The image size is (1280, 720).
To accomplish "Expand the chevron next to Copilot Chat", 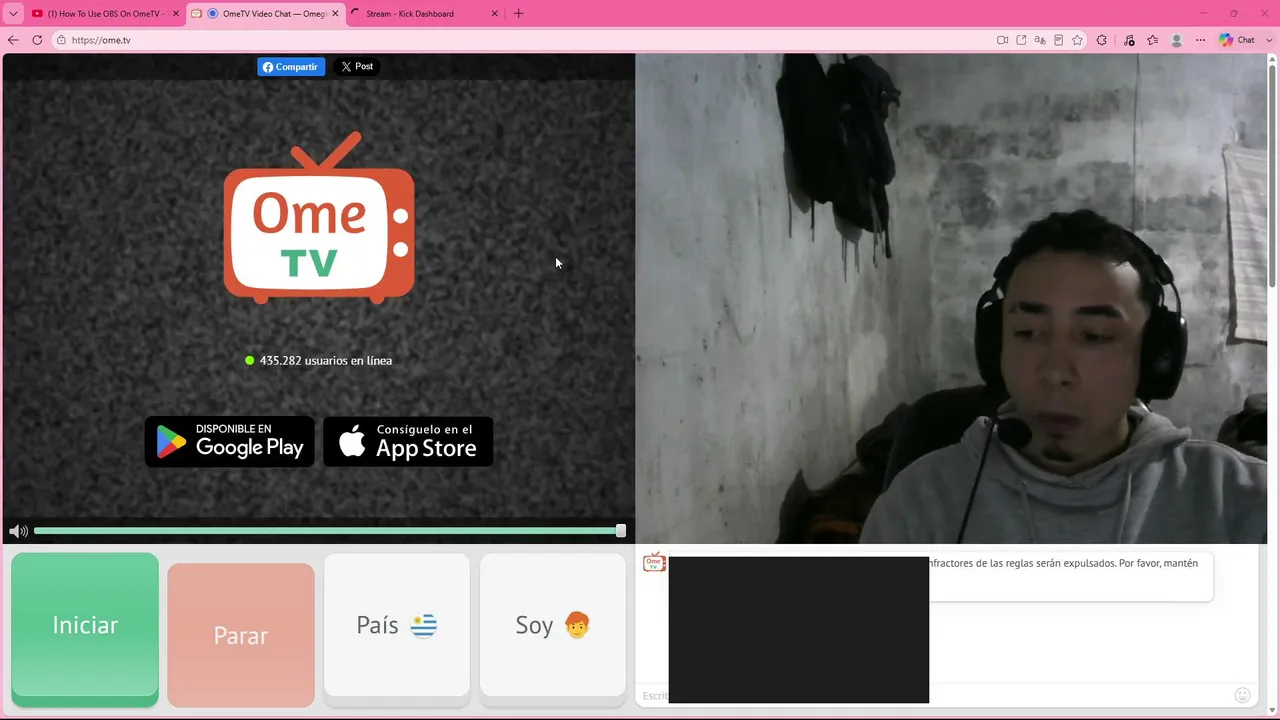I will [1269, 40].
